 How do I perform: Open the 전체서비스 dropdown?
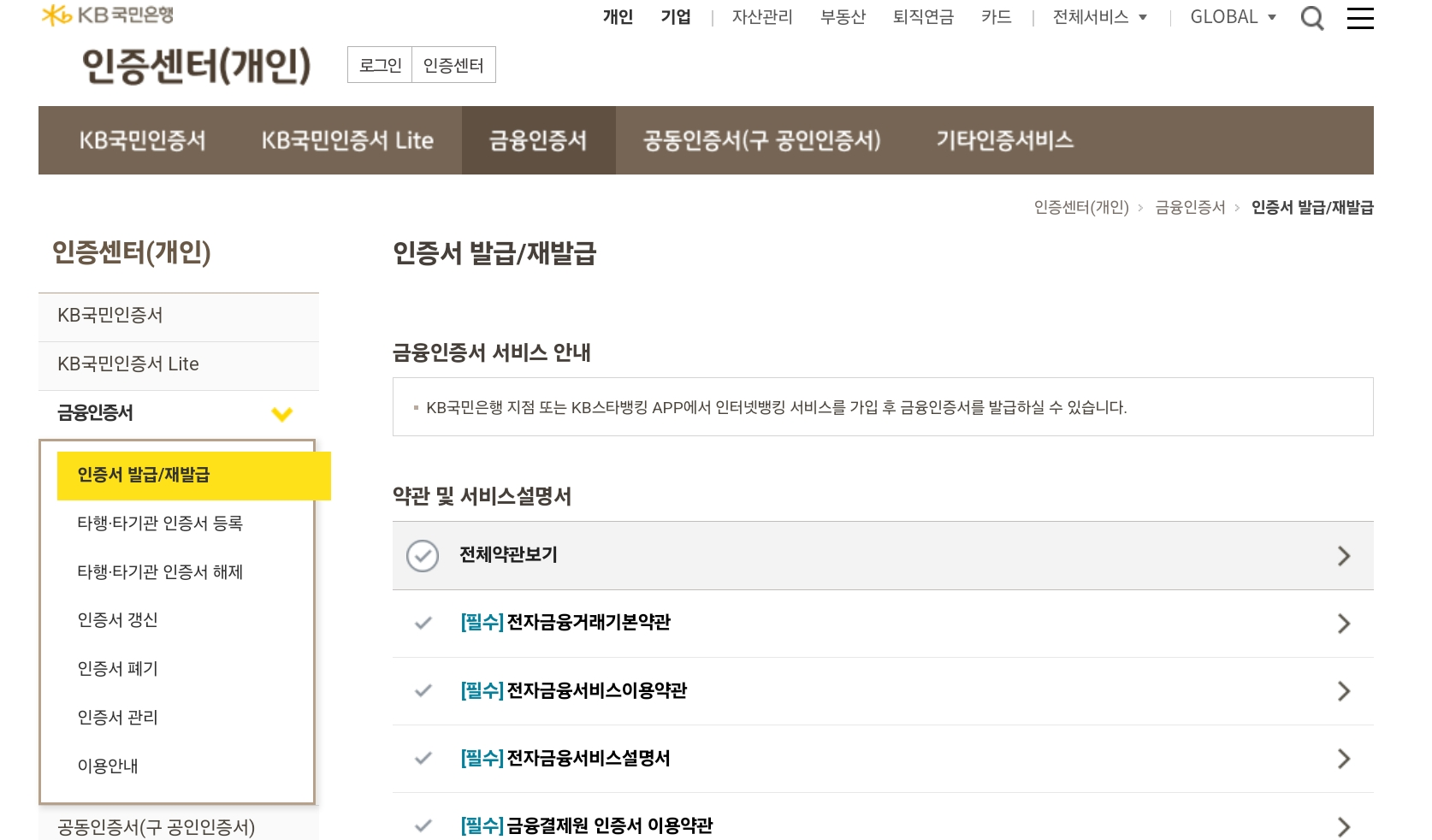click(x=1100, y=17)
